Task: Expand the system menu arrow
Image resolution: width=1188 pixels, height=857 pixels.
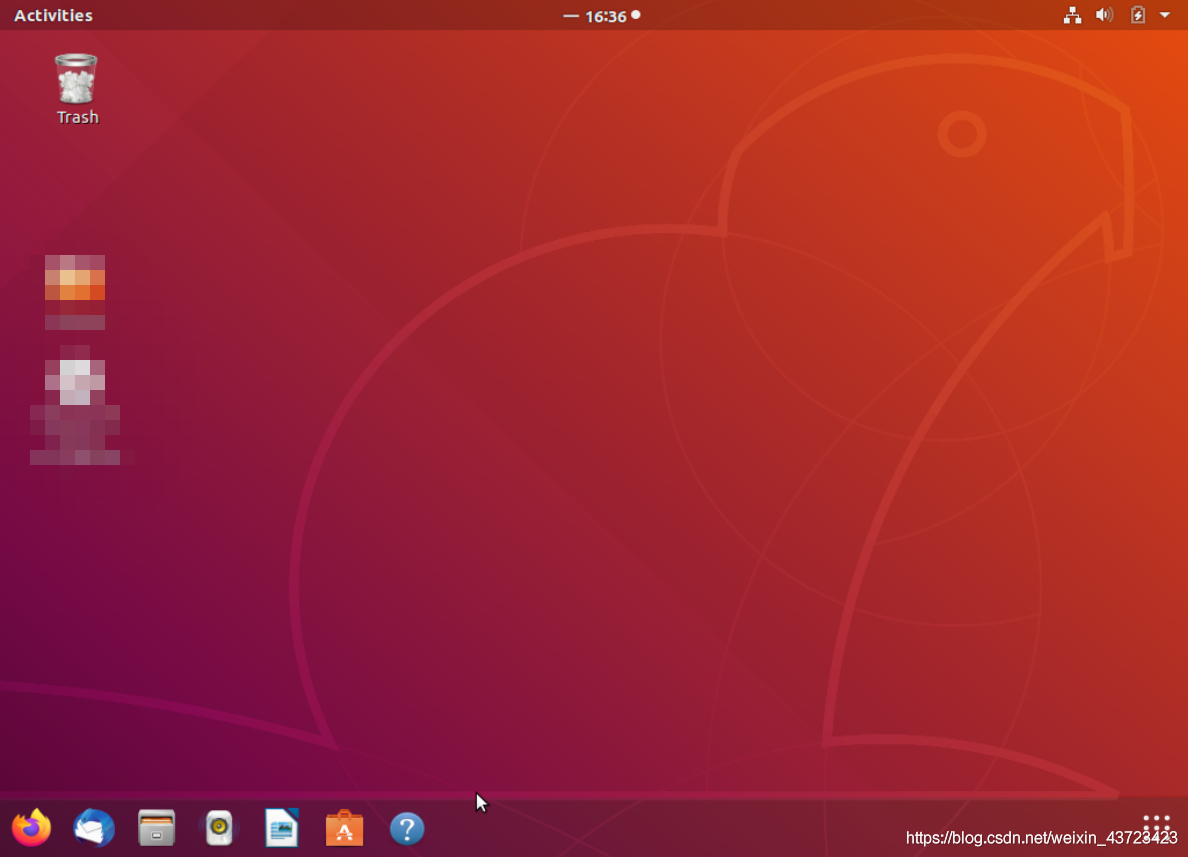Action: 1165,15
